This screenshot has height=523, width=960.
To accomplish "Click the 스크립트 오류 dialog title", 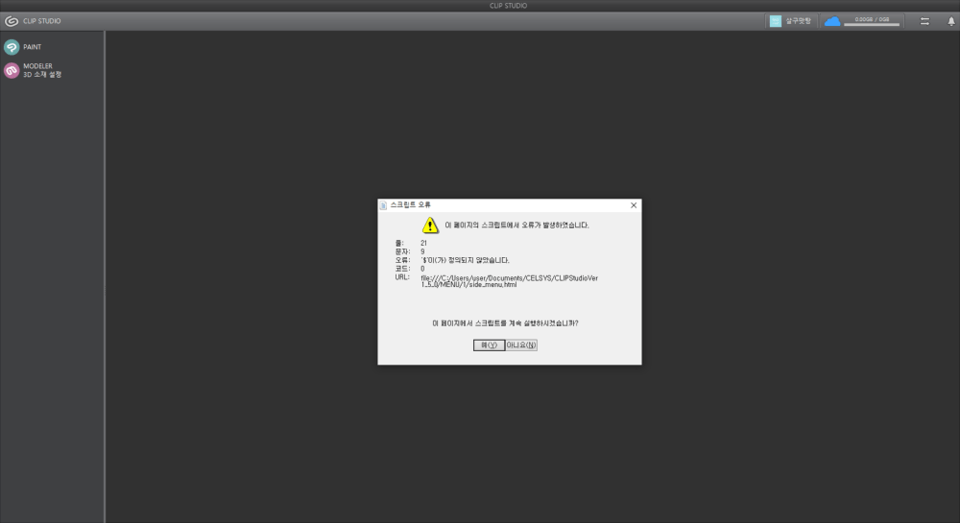I will point(410,205).
